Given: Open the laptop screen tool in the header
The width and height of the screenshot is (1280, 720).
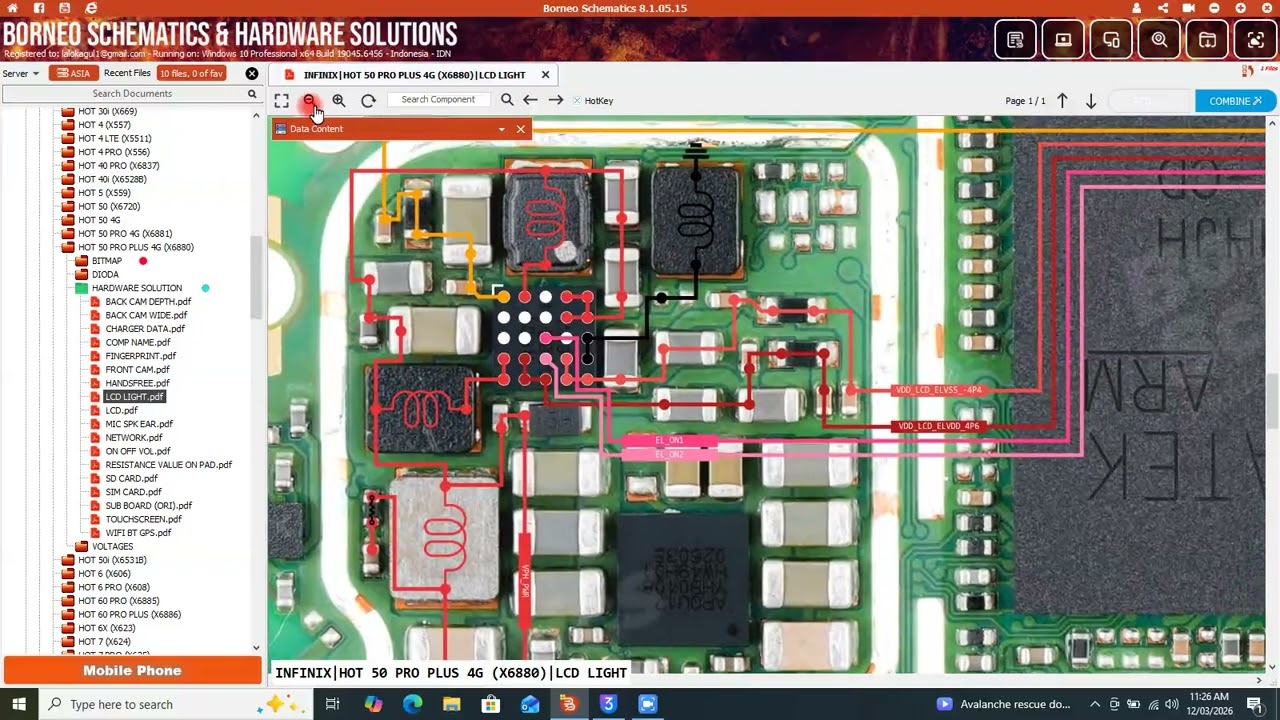Looking at the screenshot, I should coord(1063,40).
